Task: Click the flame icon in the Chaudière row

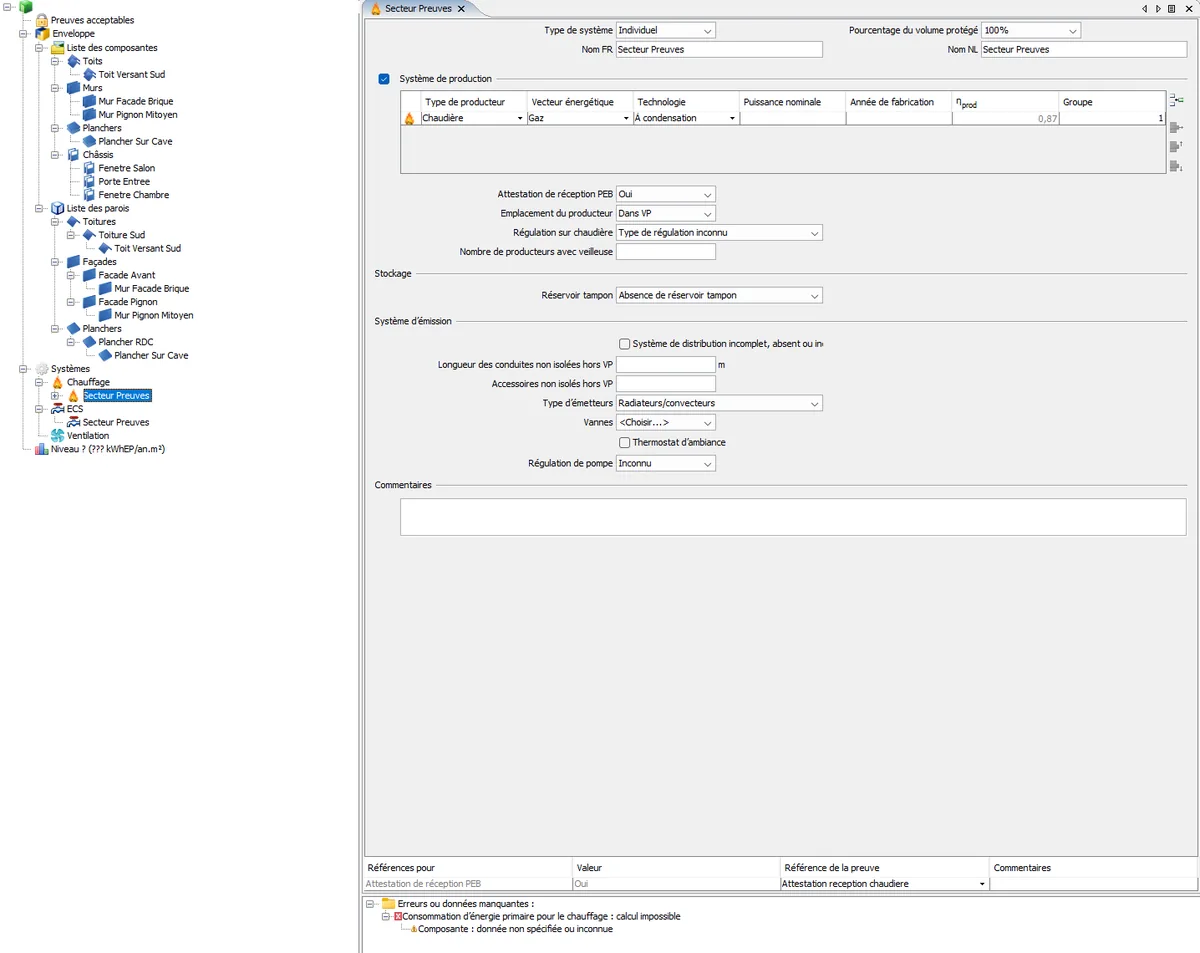Action: pyautogui.click(x=409, y=119)
